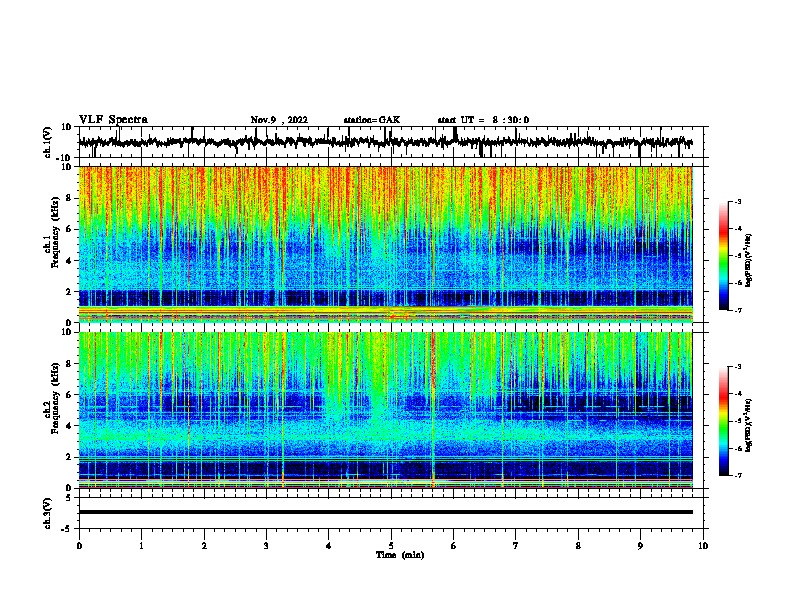Click the "5" tick on the time axis

point(391,546)
